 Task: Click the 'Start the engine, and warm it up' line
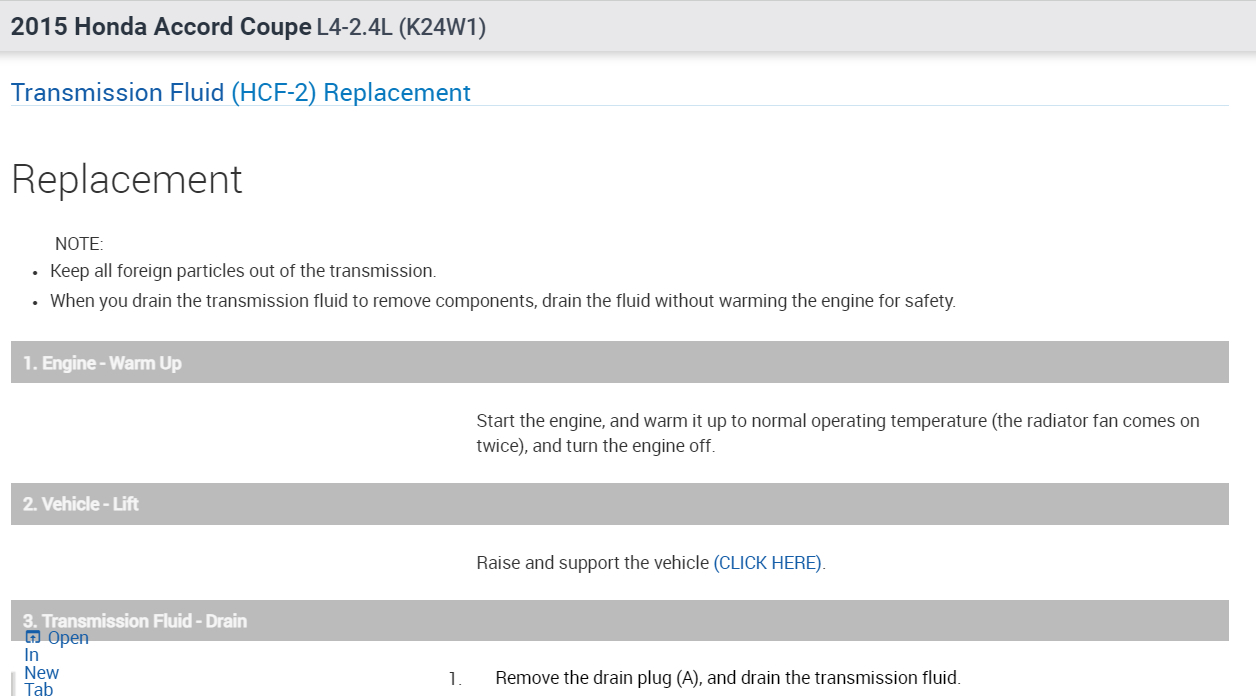(x=837, y=421)
